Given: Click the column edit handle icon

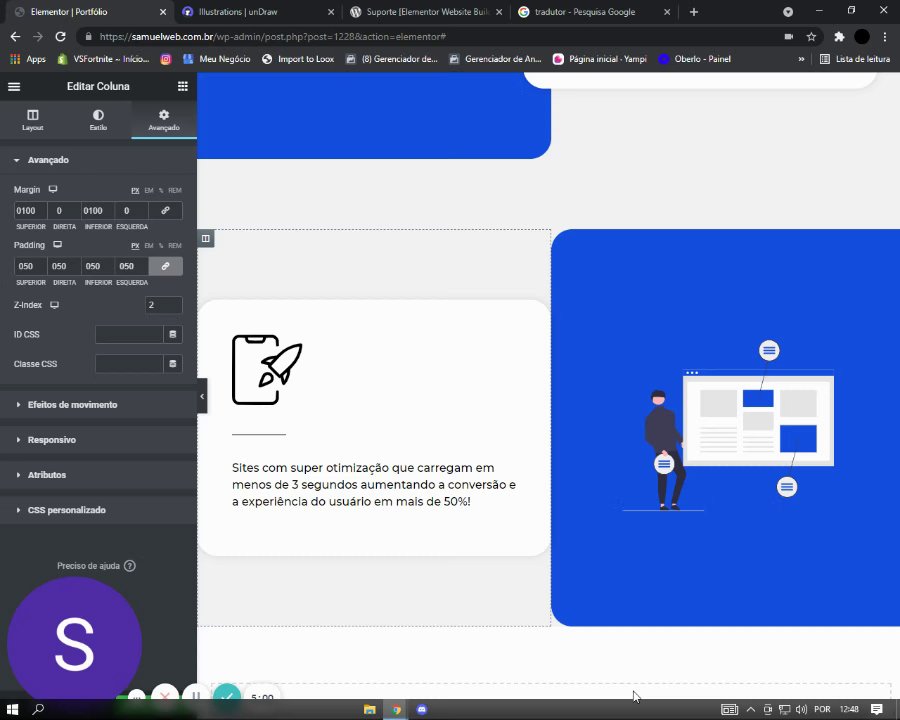Looking at the screenshot, I should point(205,238).
